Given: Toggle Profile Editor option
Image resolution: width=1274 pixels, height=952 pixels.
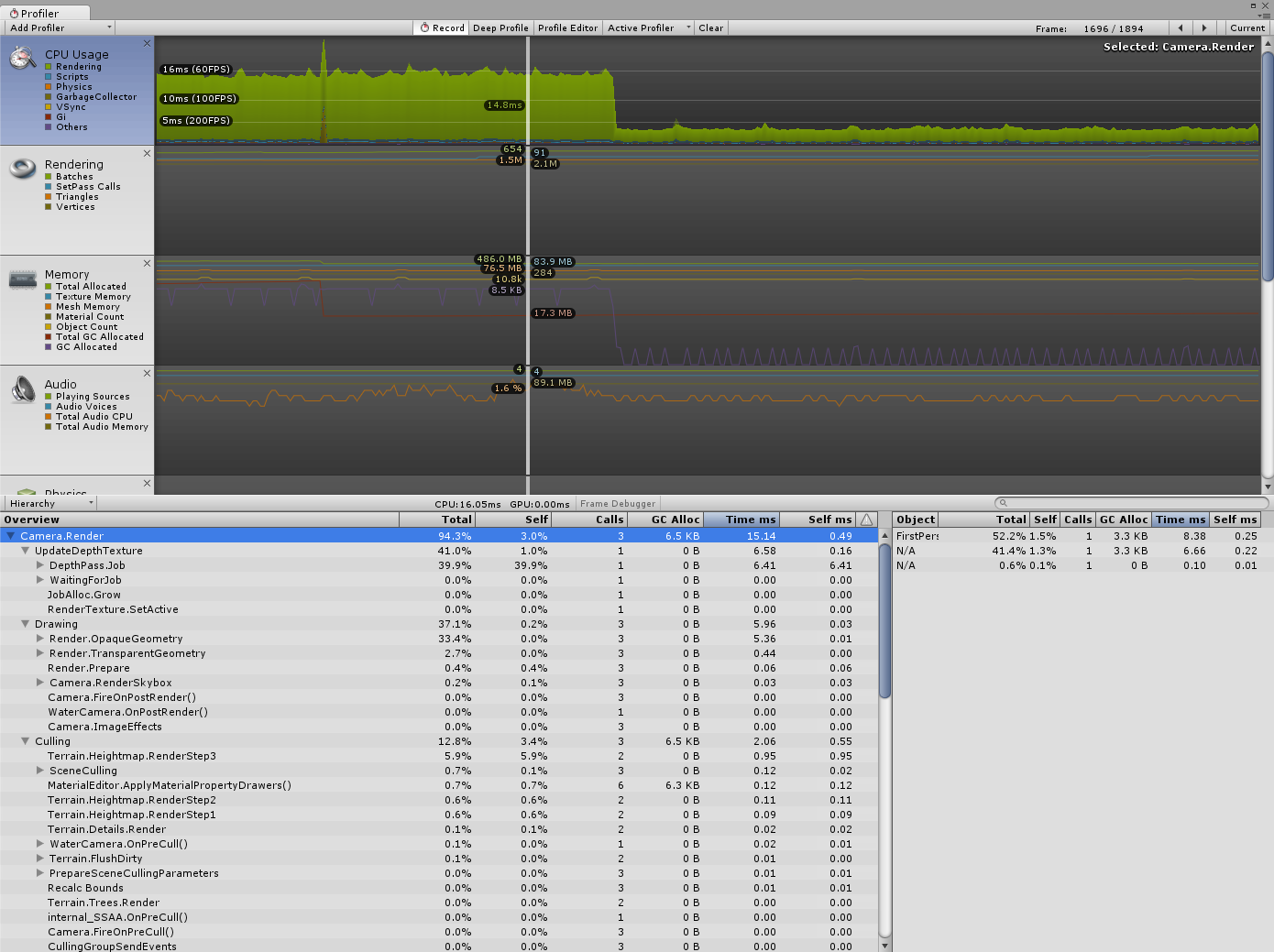Looking at the screenshot, I should [567, 27].
